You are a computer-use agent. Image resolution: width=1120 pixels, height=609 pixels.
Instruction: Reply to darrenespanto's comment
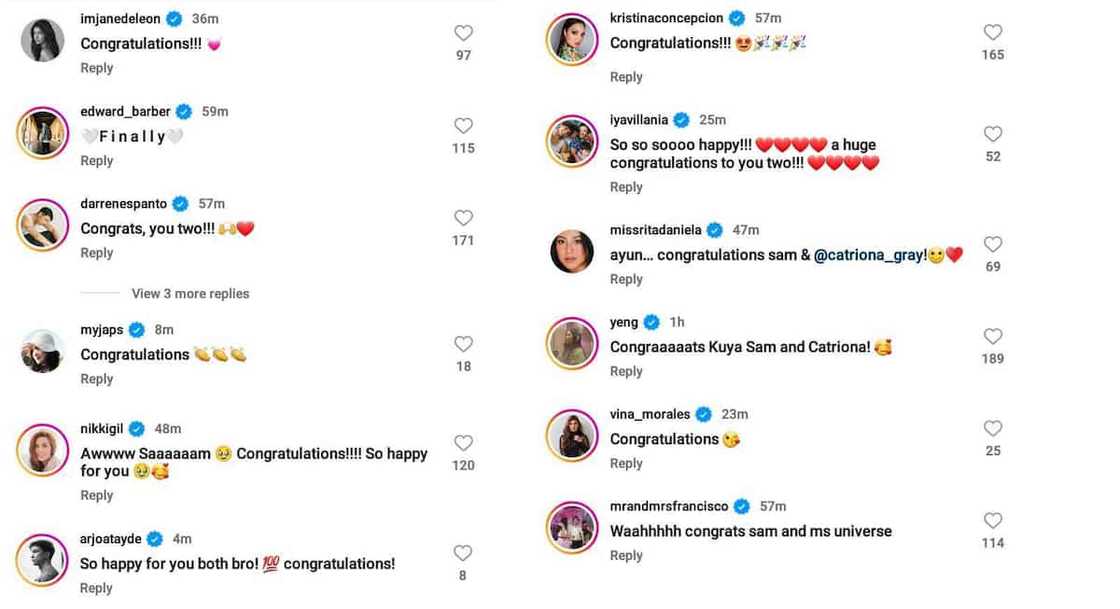click(x=97, y=253)
